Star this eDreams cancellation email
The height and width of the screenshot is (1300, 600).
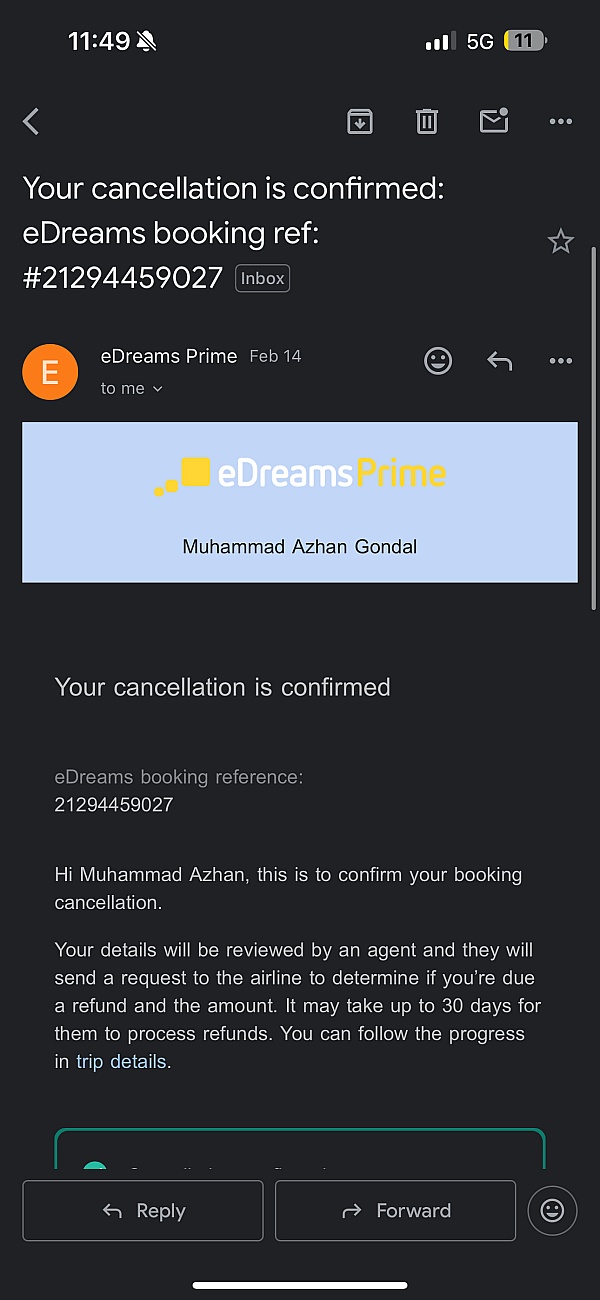560,241
